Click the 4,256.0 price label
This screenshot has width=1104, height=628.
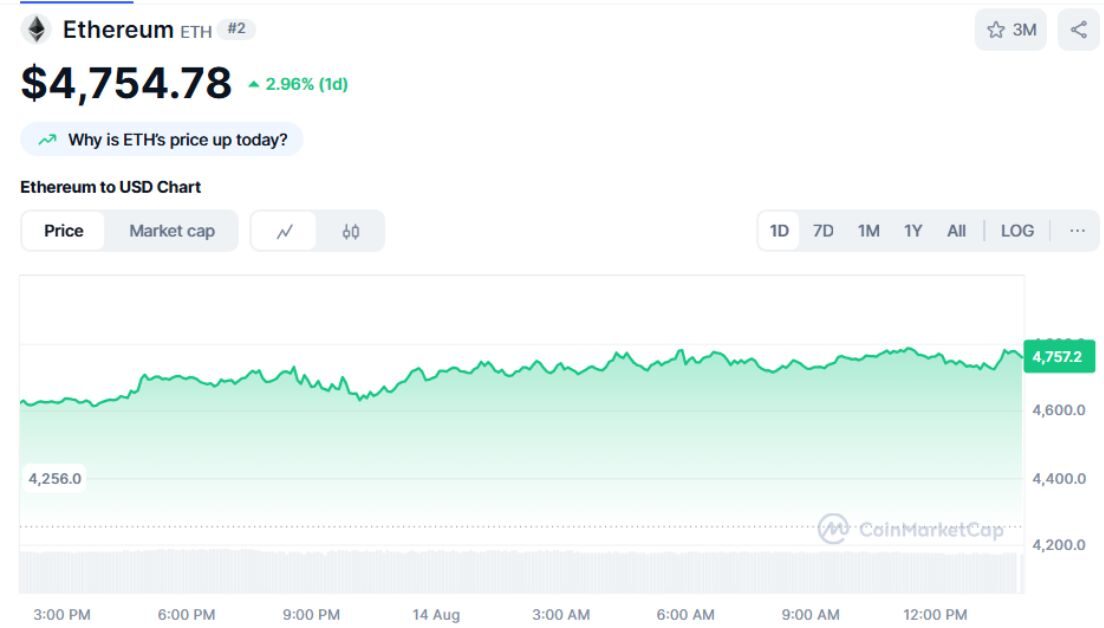pos(54,479)
